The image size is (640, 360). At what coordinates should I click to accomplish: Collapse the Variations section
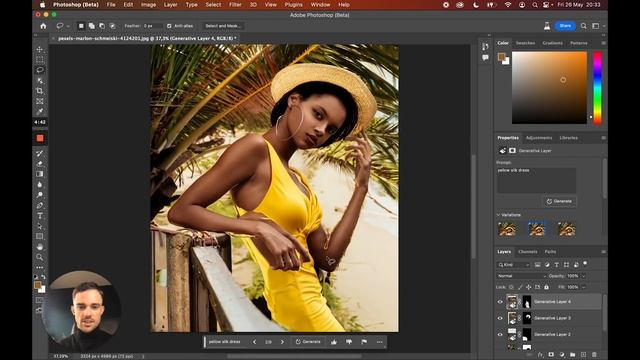[498, 215]
